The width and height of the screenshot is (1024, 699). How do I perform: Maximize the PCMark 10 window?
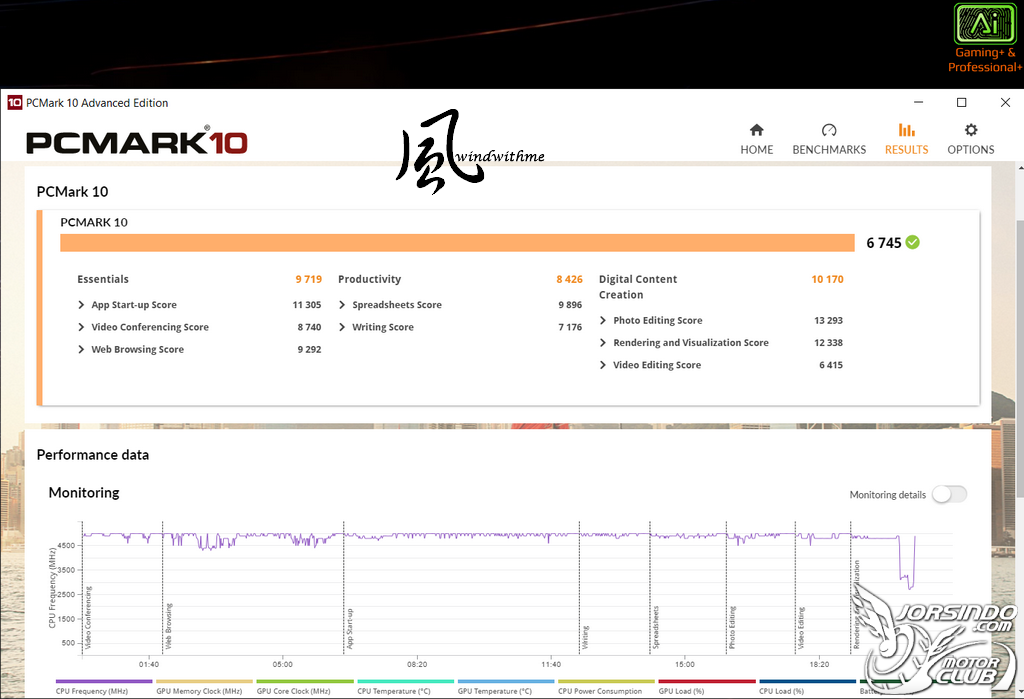tap(961, 103)
